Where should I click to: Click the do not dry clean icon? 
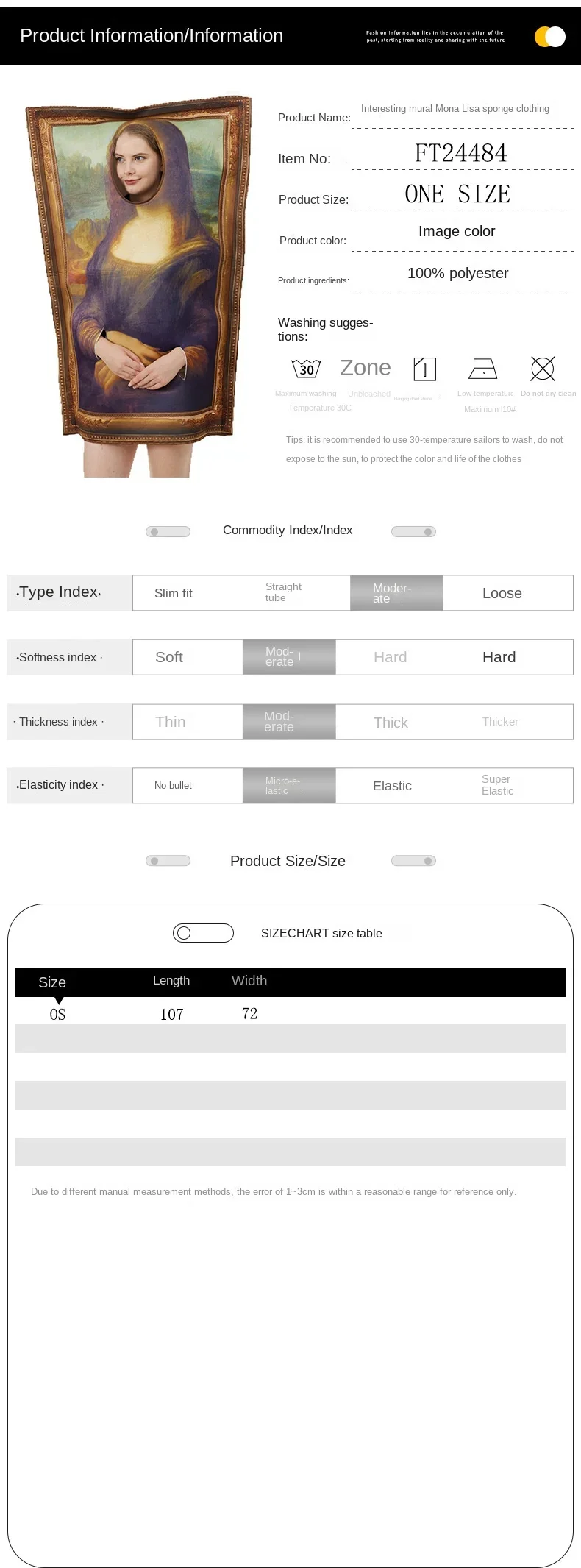tap(543, 368)
